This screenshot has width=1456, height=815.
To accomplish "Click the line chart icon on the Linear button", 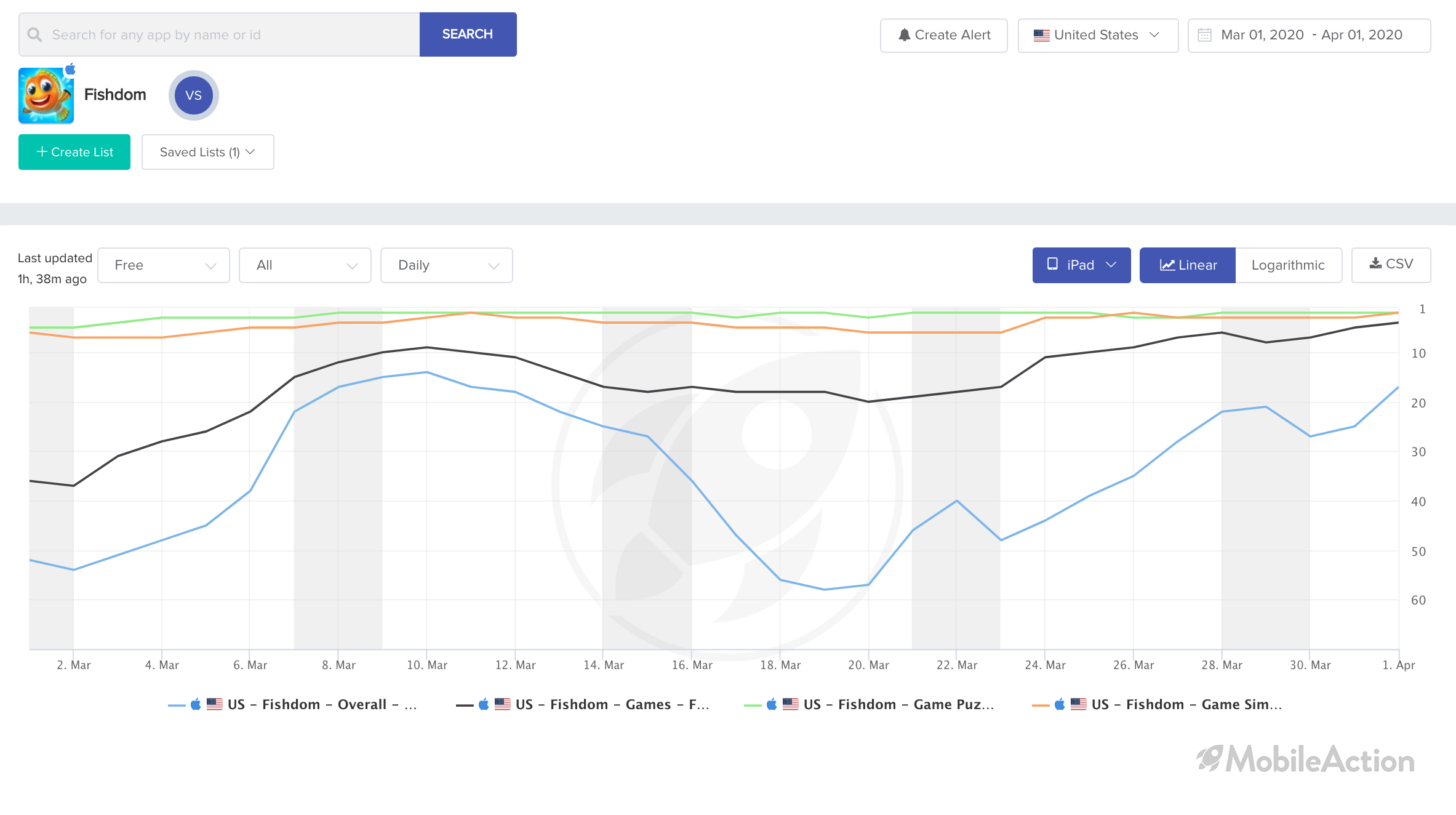I will (1167, 265).
